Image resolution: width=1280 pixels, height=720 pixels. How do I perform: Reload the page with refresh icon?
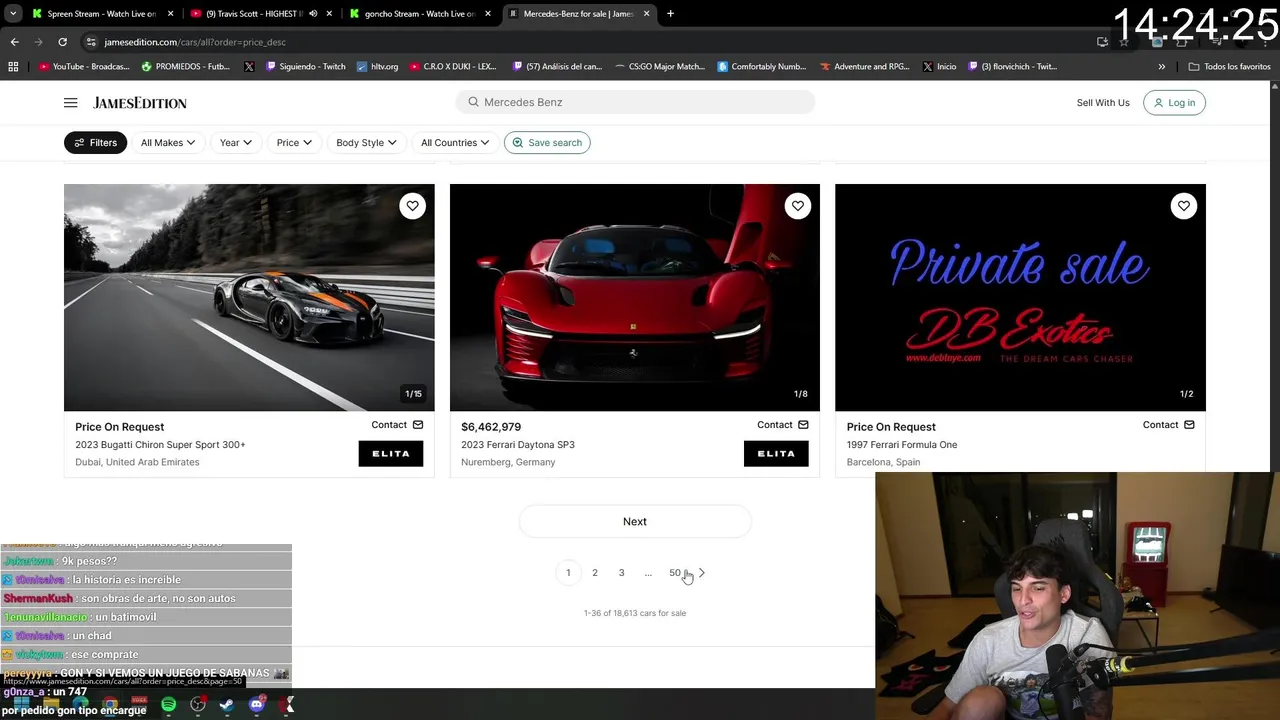point(62,42)
